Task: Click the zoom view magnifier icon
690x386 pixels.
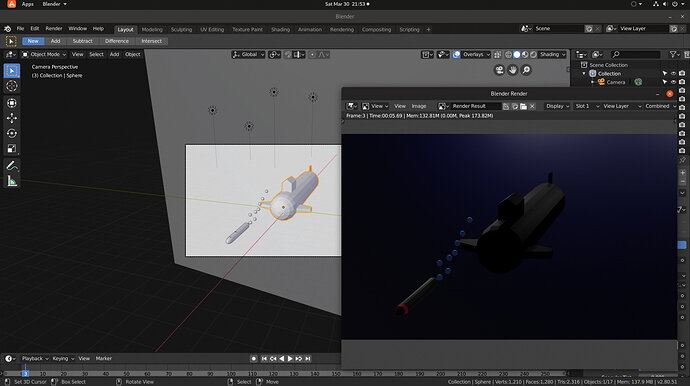Action: click(526, 70)
